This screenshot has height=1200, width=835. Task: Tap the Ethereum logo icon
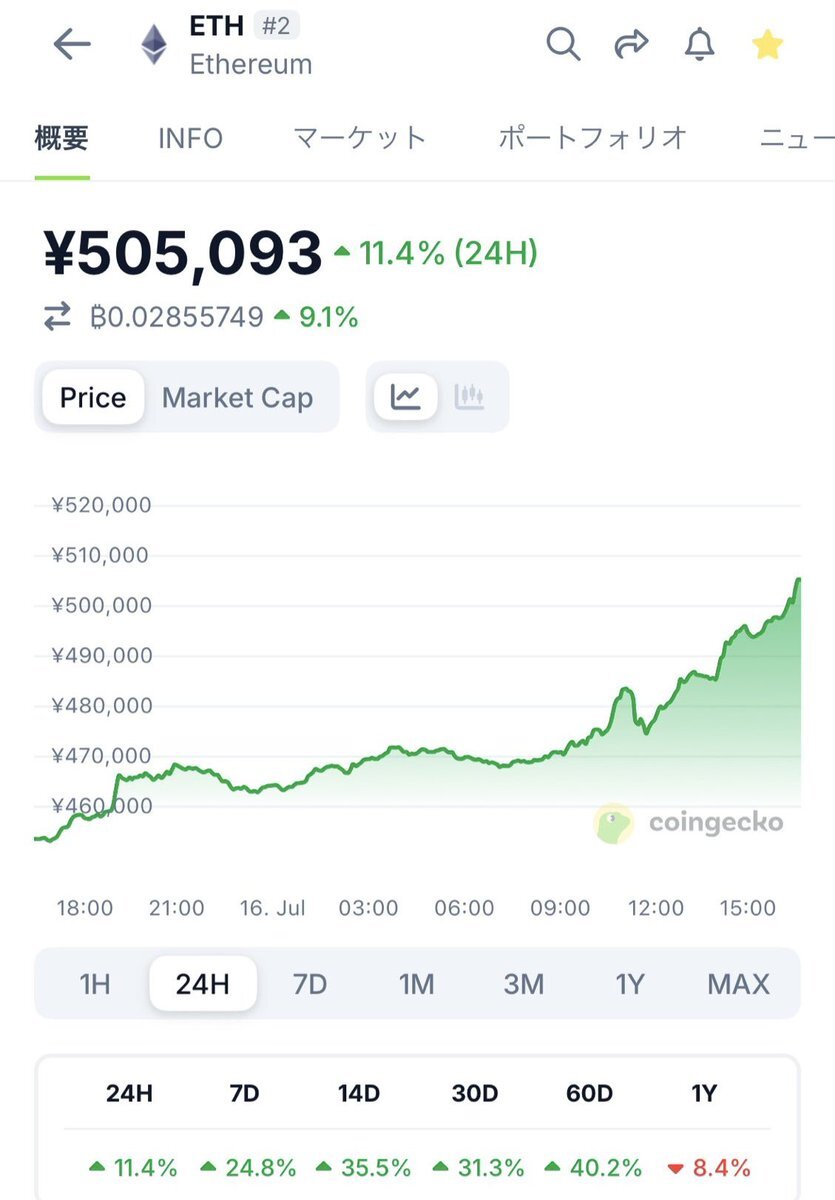tap(154, 45)
